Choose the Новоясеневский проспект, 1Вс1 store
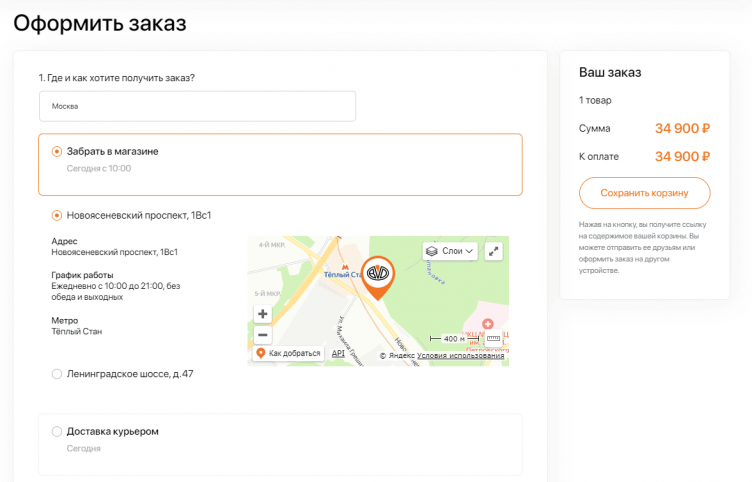The image size is (752, 482). pos(57,215)
